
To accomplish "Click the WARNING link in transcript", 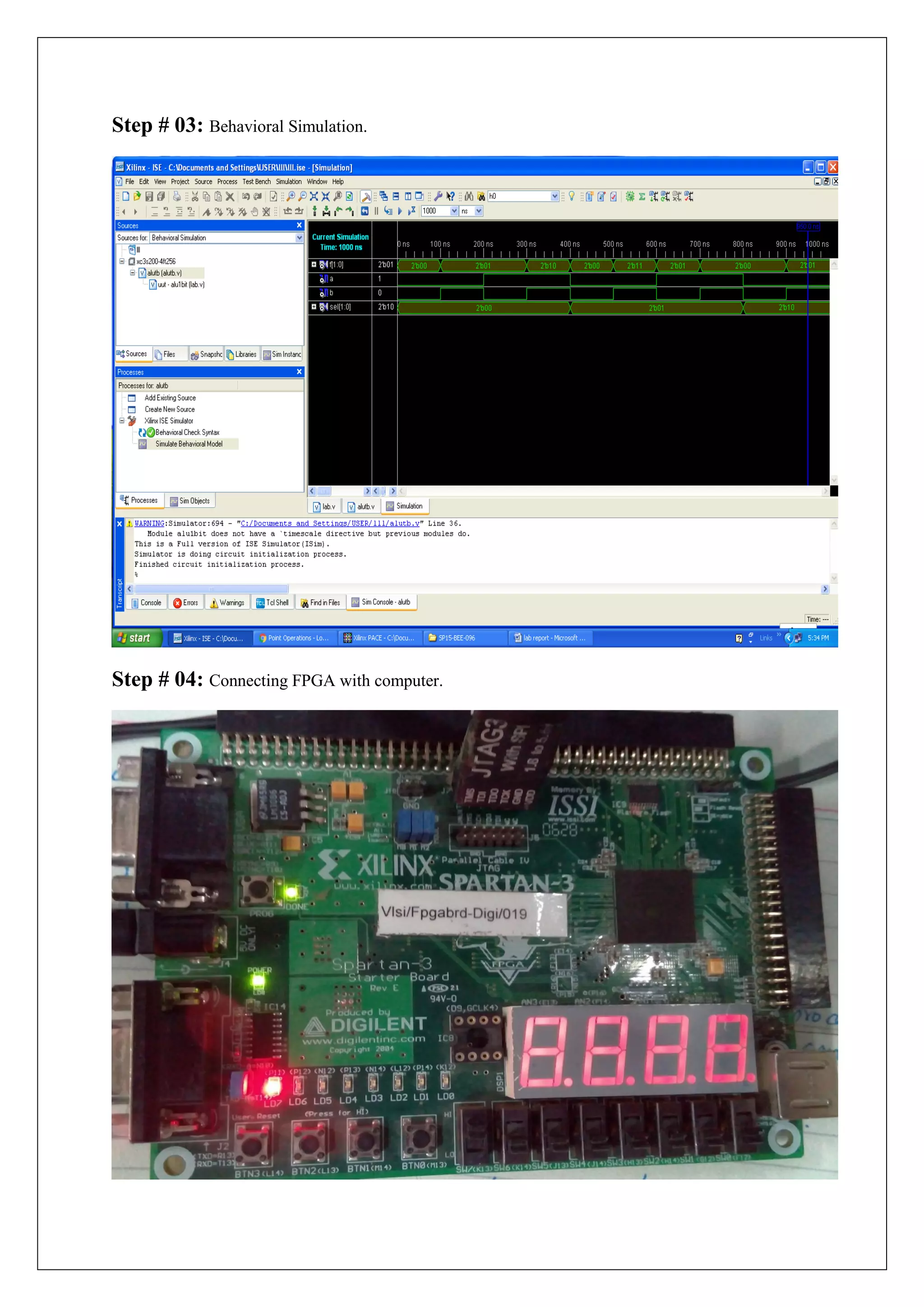I will click(150, 524).
